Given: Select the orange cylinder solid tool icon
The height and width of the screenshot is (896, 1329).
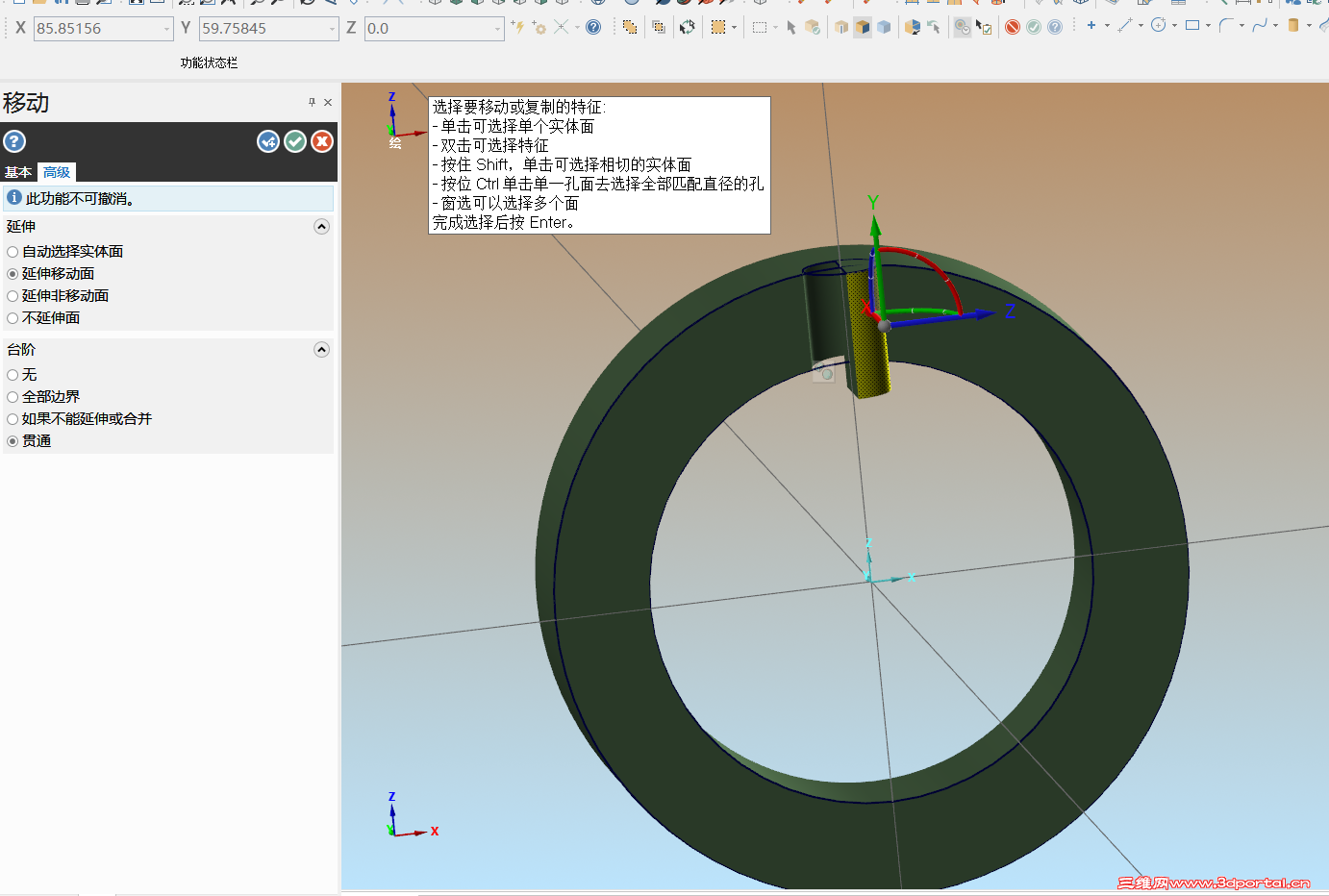Looking at the screenshot, I should pyautogui.click(x=1293, y=25).
